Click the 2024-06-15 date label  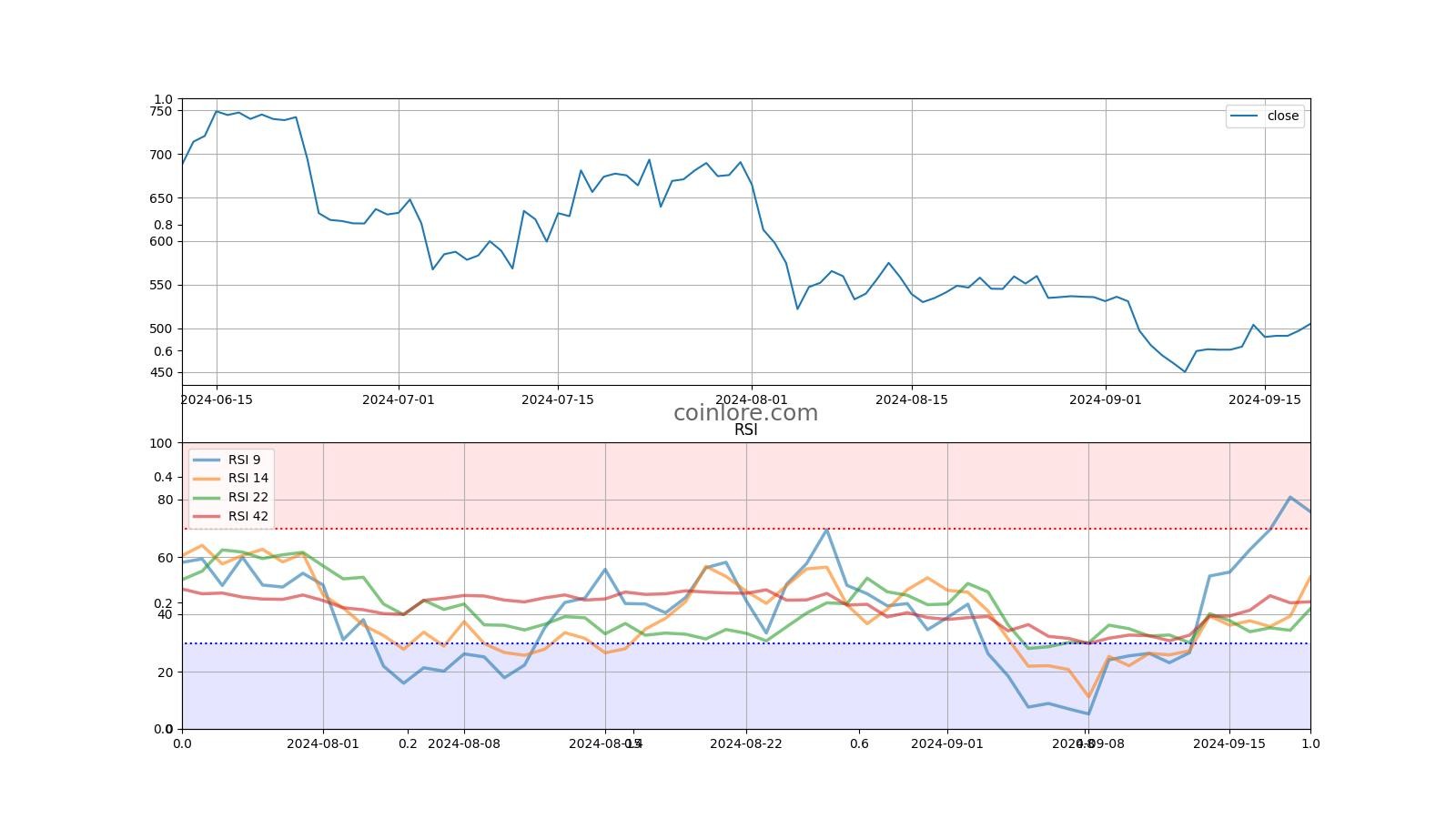click(217, 399)
